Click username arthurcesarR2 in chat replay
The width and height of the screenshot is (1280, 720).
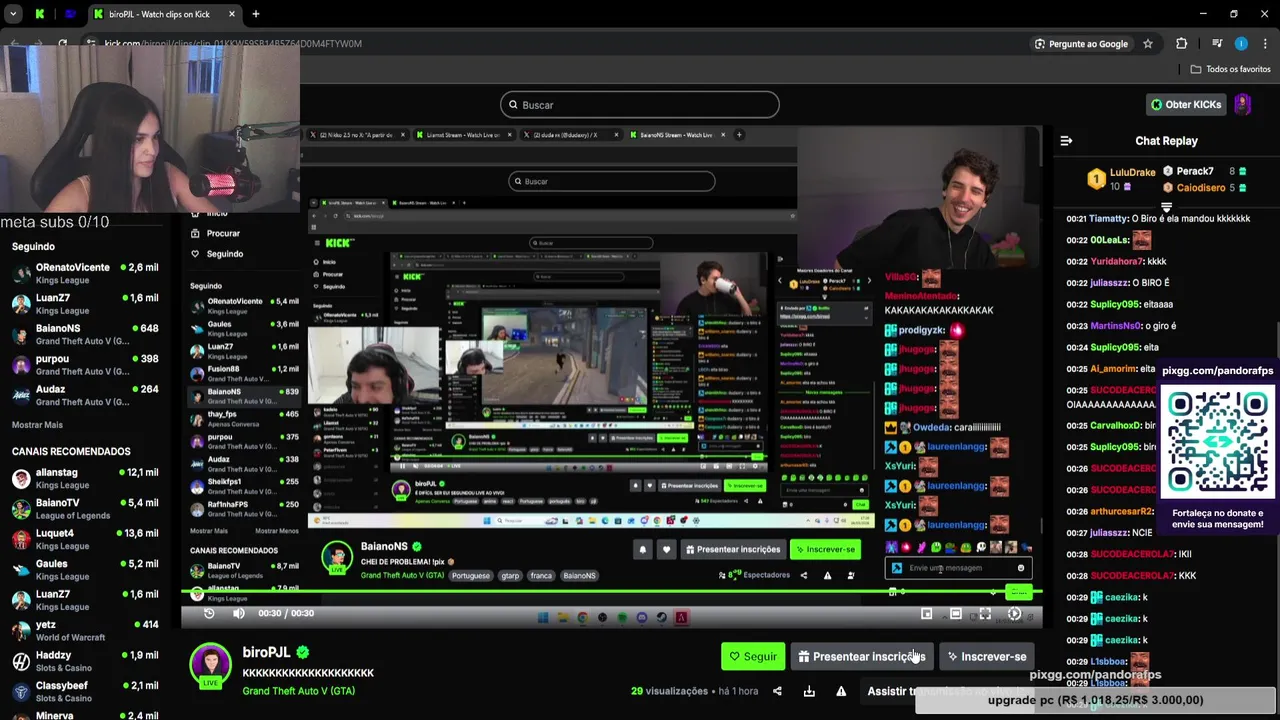pyautogui.click(x=1121, y=511)
